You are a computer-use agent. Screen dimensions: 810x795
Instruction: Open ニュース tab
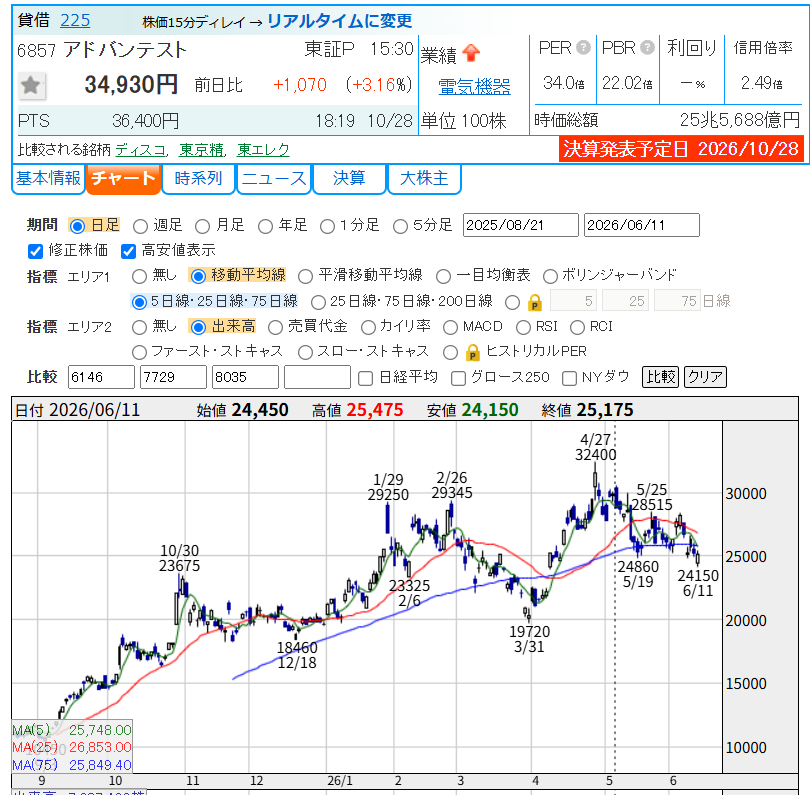274,179
